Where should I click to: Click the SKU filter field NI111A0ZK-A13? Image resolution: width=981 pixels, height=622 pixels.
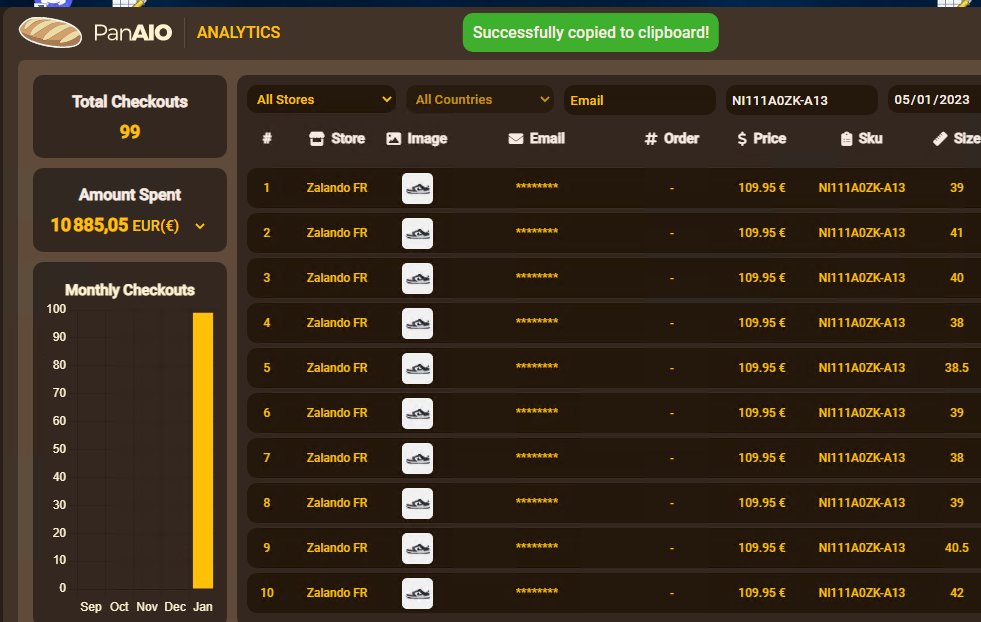point(801,100)
